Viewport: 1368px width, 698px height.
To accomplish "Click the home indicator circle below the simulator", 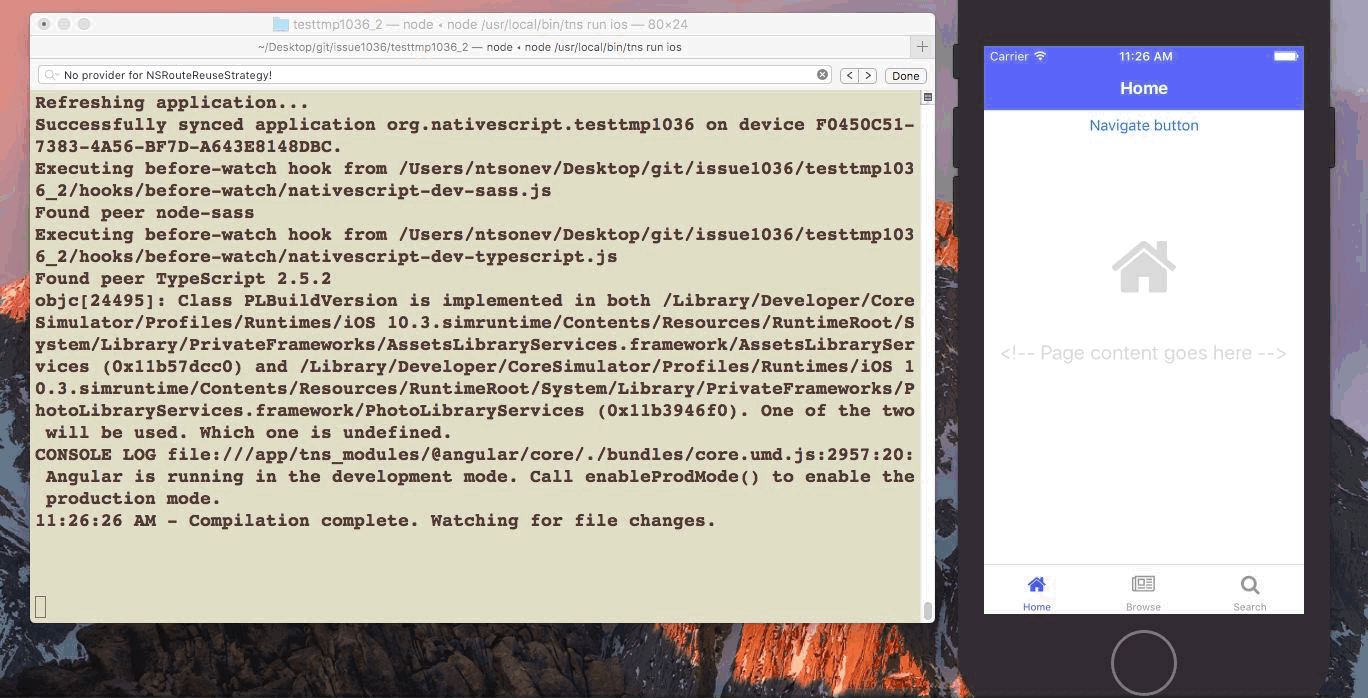I will point(1143,662).
